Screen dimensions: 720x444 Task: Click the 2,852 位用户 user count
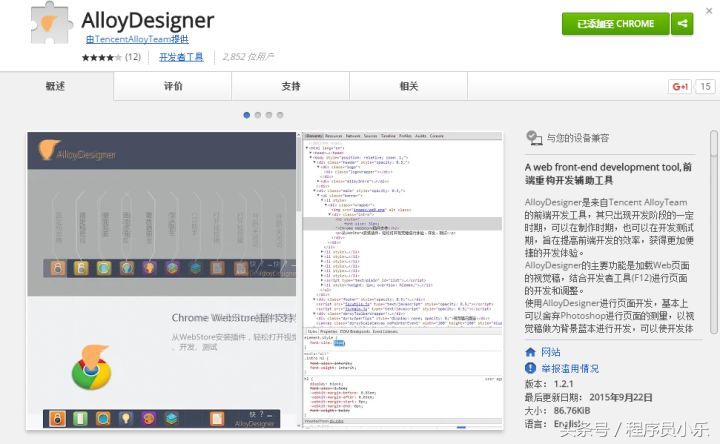tap(248, 57)
